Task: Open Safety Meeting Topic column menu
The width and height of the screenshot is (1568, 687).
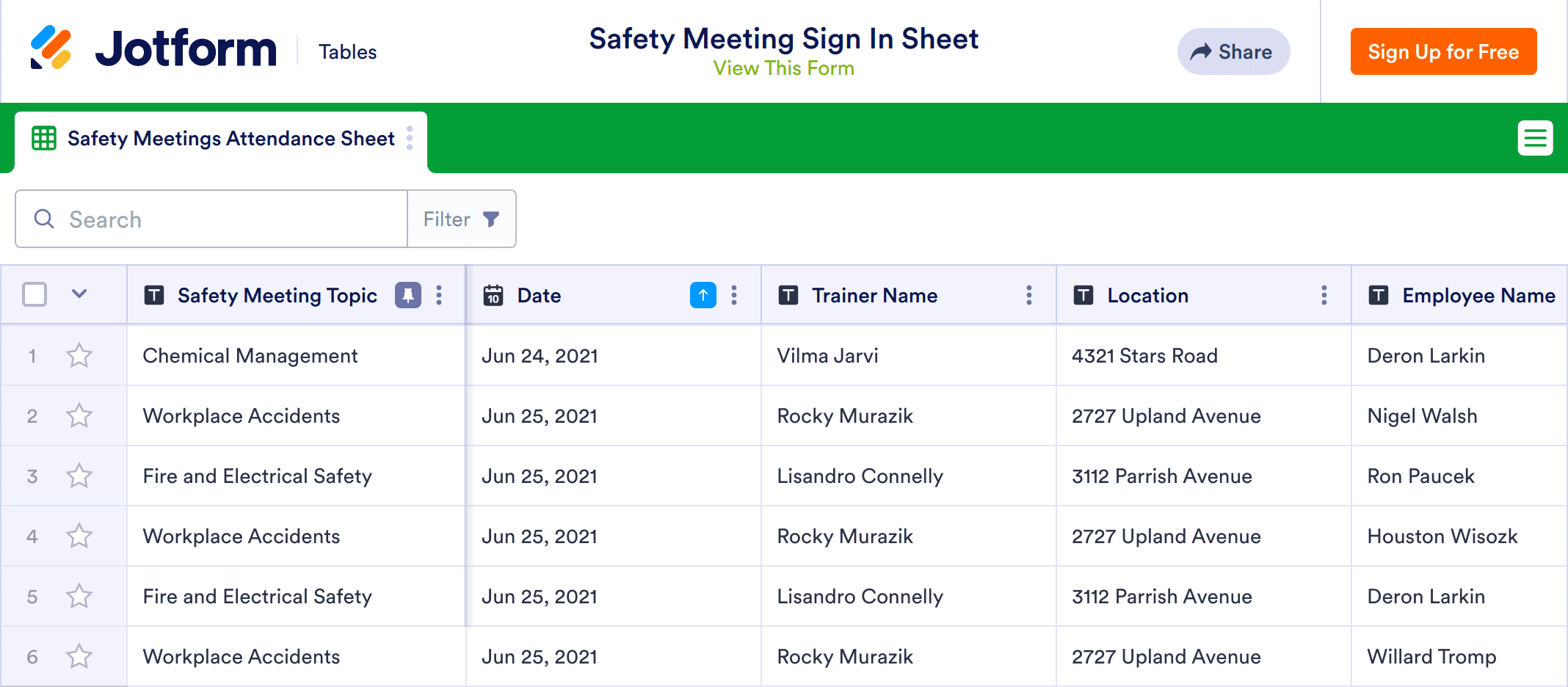Action: coord(439,295)
